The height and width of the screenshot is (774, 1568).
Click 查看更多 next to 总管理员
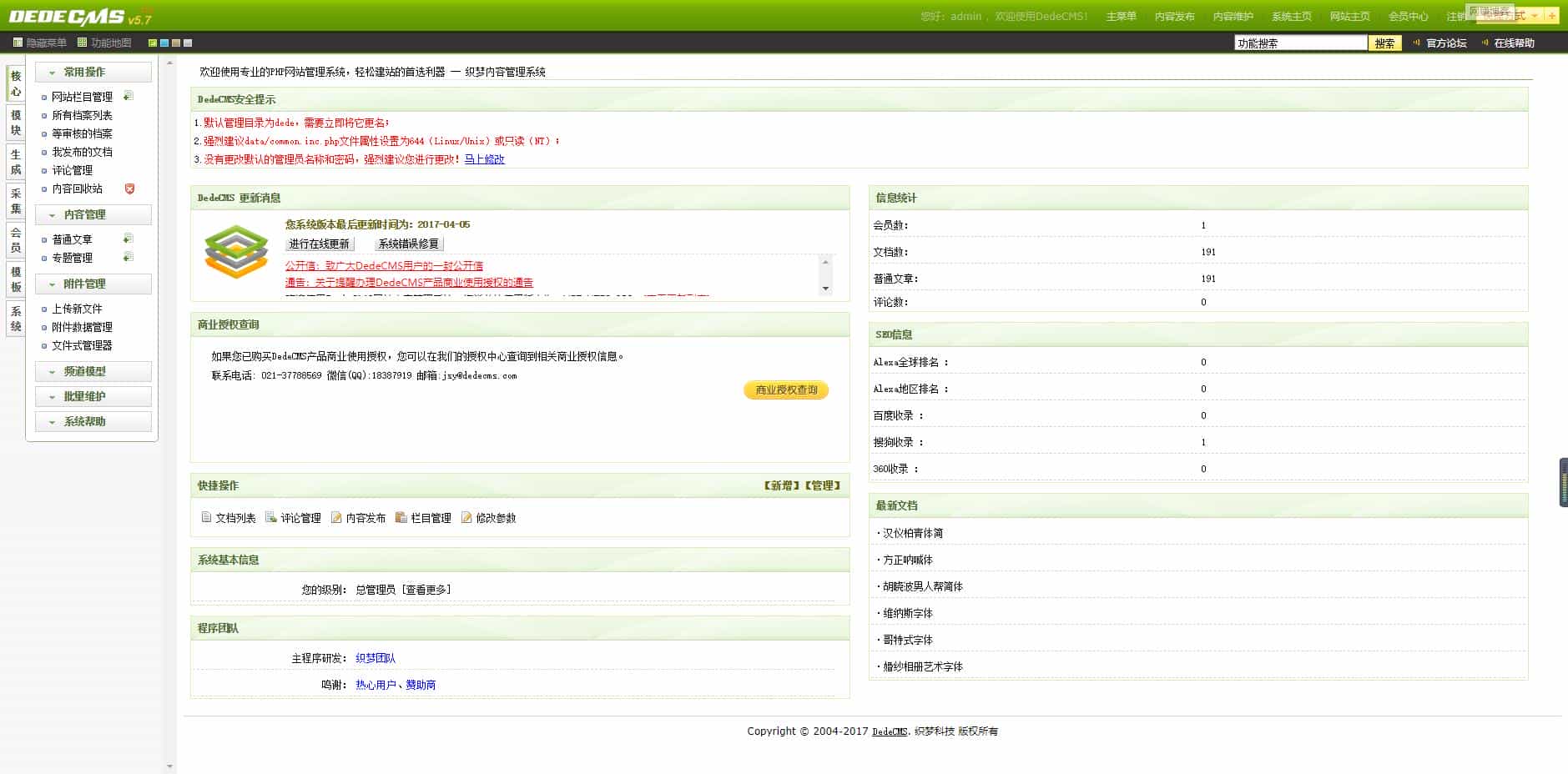point(426,590)
